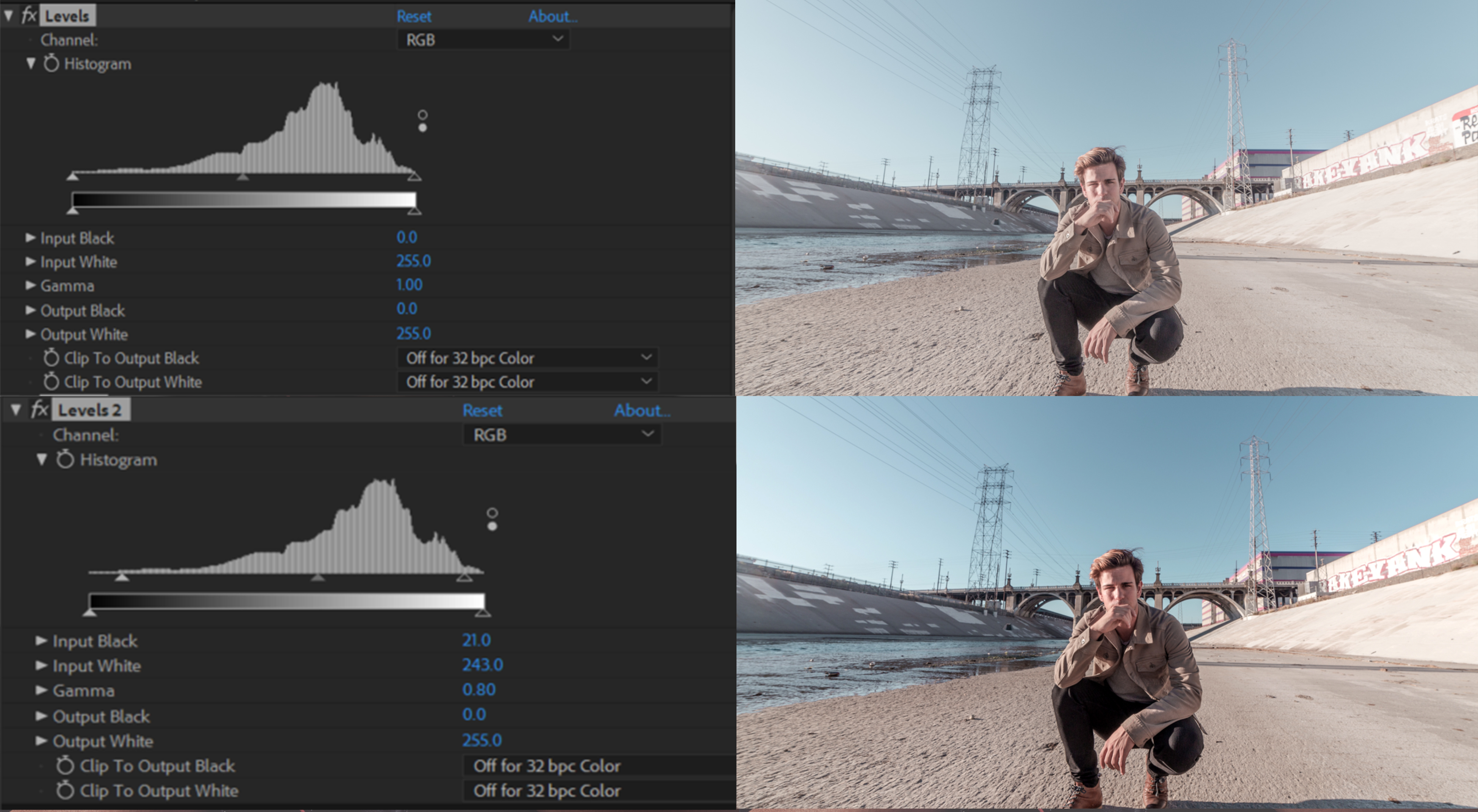
Task: Click the Gamma value 0.80 in Levels 2
Action: click(x=480, y=689)
